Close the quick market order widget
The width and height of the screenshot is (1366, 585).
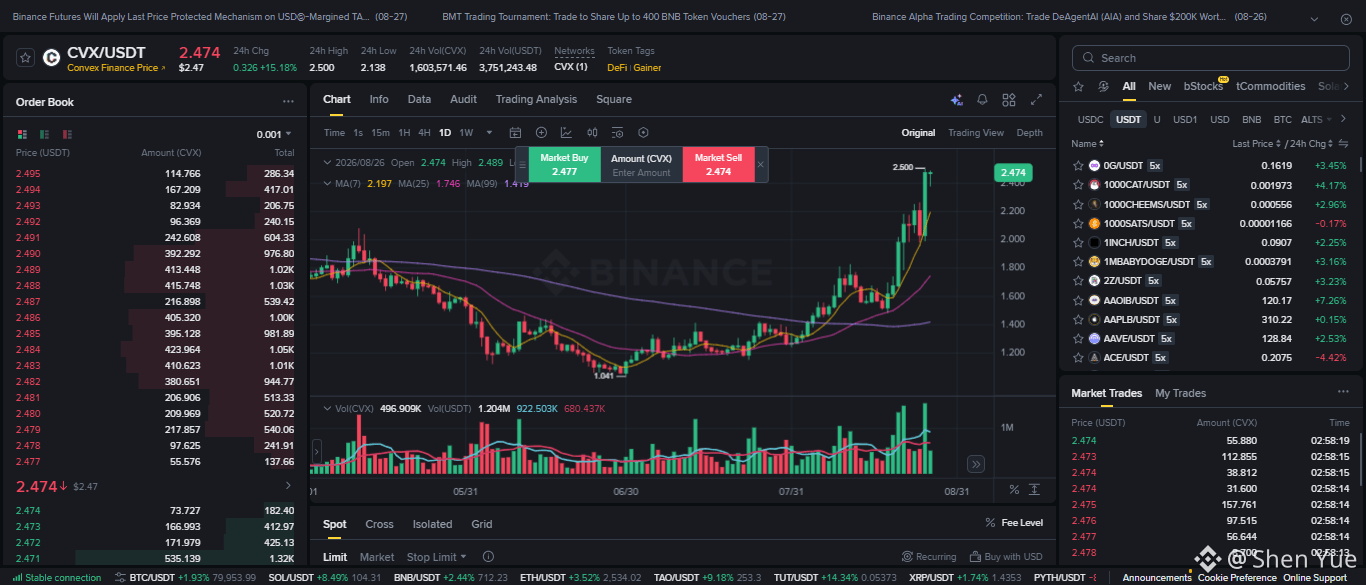coord(760,165)
